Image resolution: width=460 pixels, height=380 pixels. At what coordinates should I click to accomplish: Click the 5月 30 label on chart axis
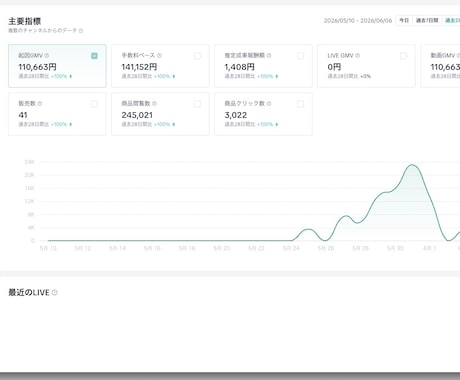395,248
